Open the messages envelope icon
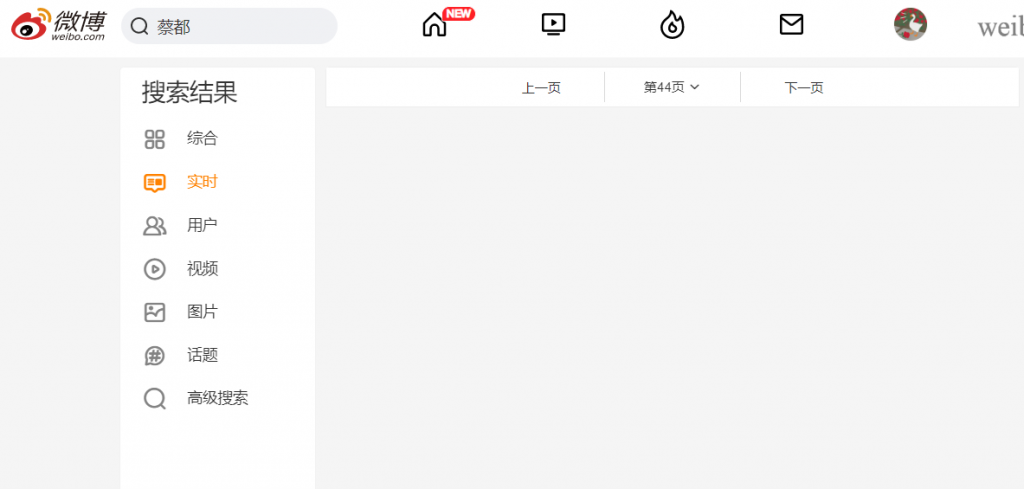Screen dimensions: 1024x489 pos(791,25)
